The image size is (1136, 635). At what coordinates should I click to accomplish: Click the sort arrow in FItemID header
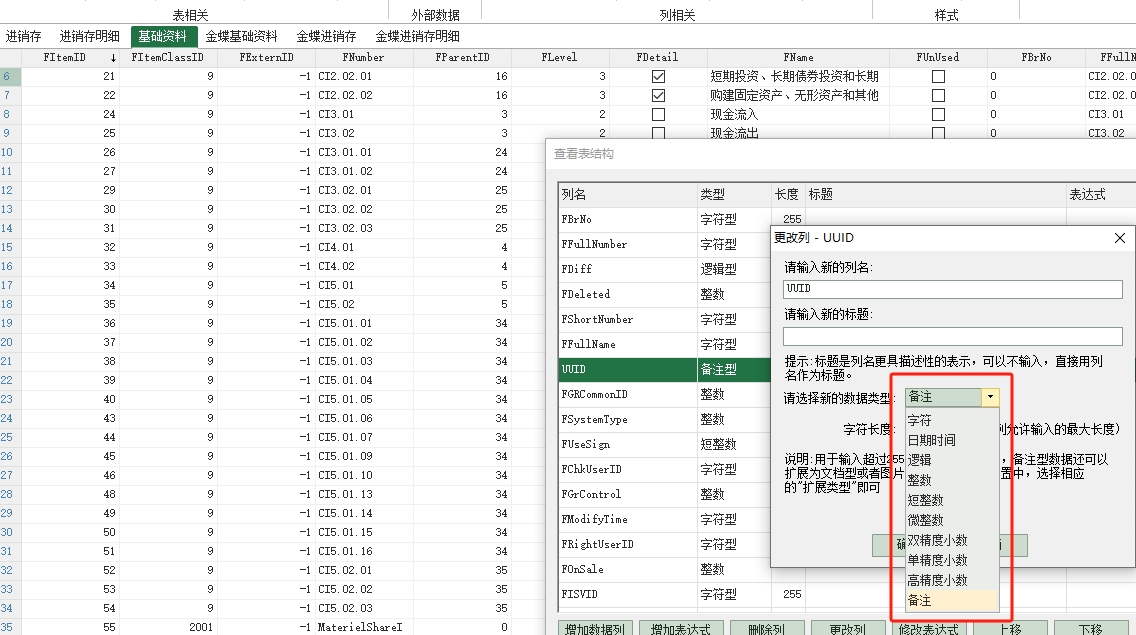(x=113, y=58)
